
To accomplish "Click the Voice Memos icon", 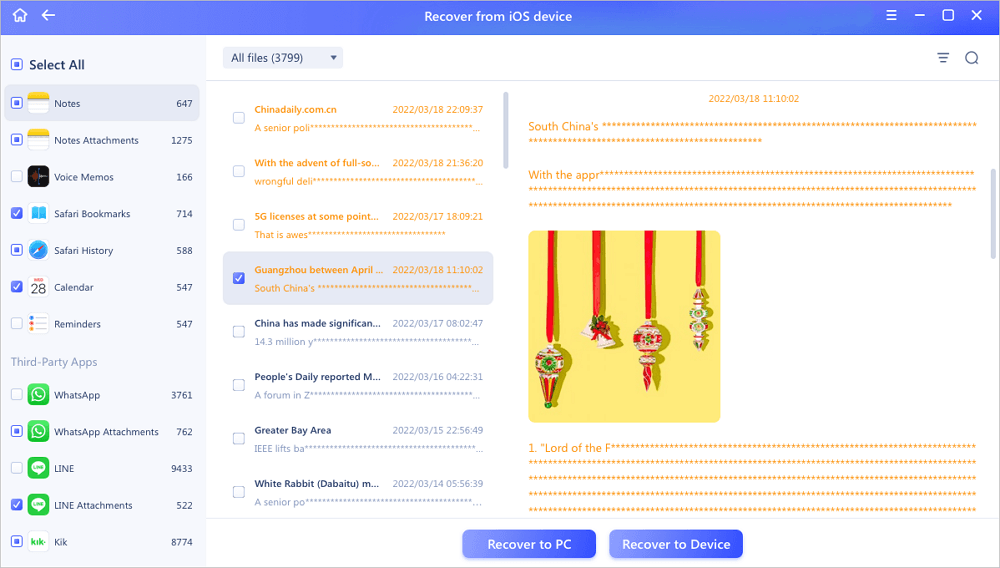I will point(38,177).
